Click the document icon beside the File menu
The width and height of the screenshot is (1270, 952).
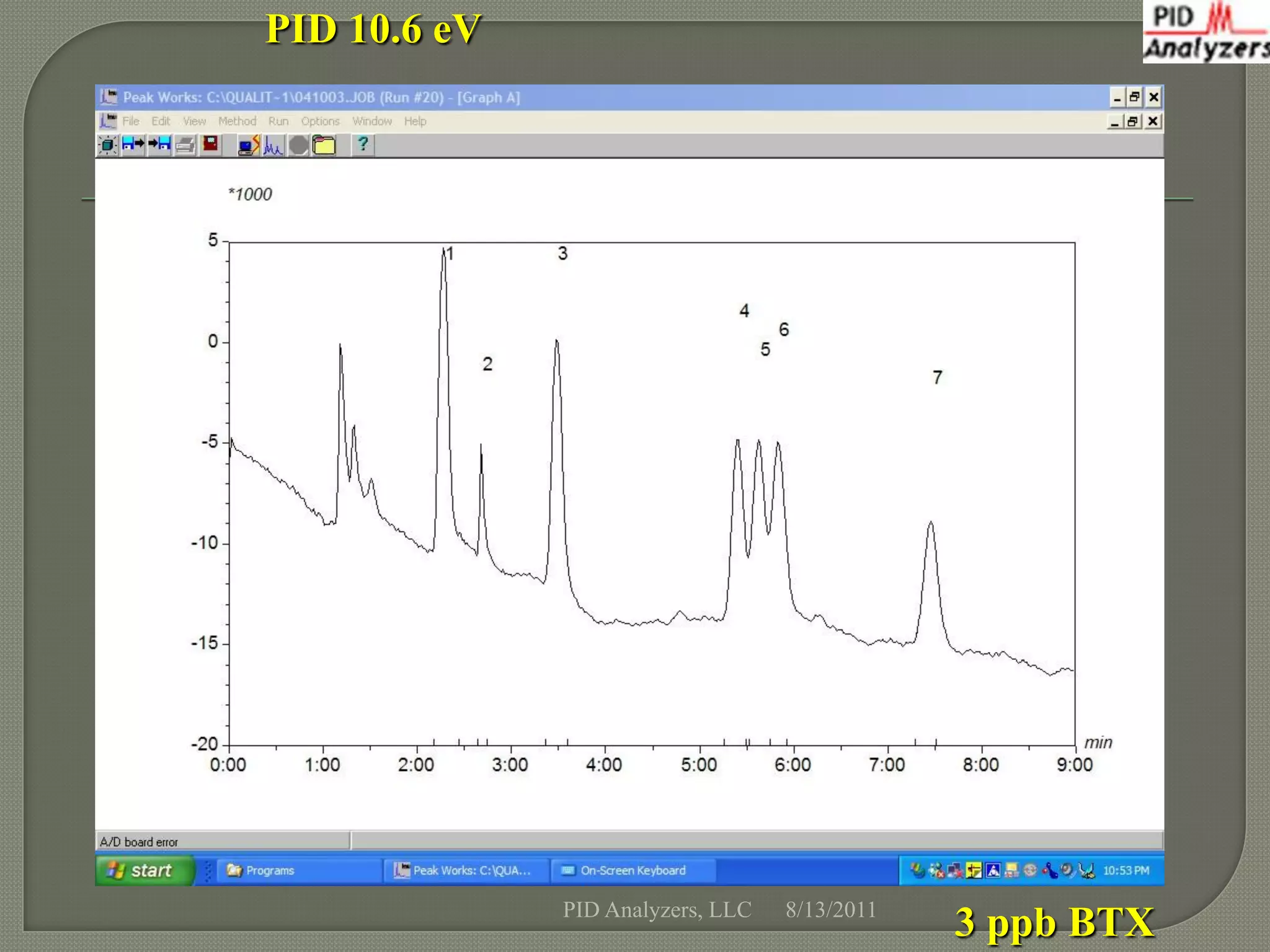[108, 121]
